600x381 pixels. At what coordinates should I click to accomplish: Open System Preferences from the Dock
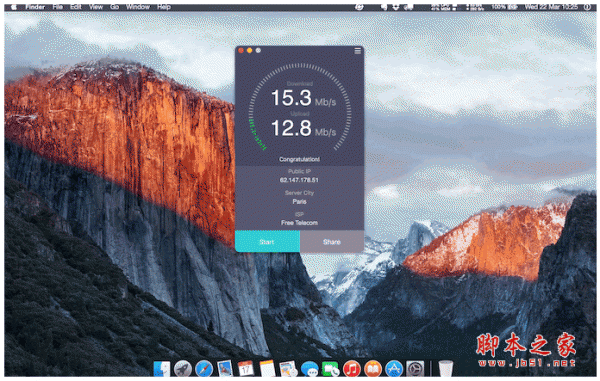point(415,369)
